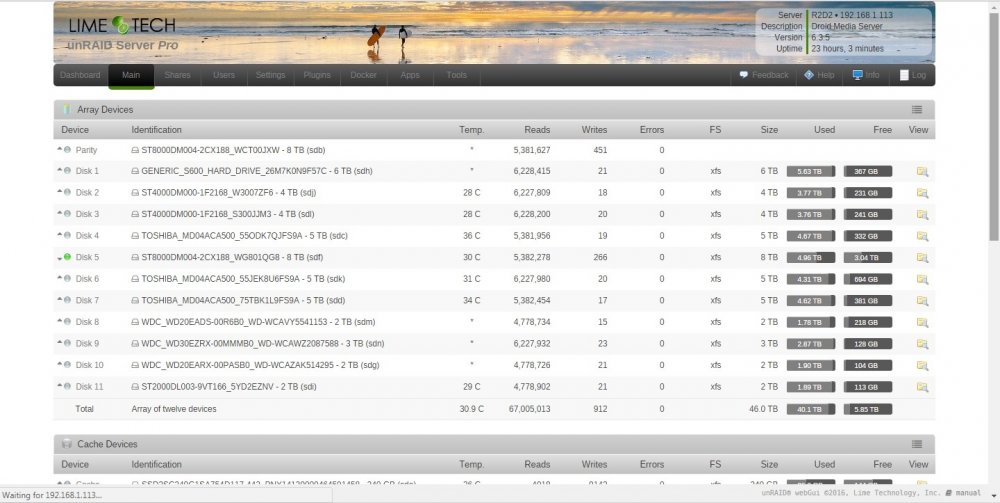1000x503 pixels.
Task: Open the Dashboard tab
Action: click(x=80, y=75)
